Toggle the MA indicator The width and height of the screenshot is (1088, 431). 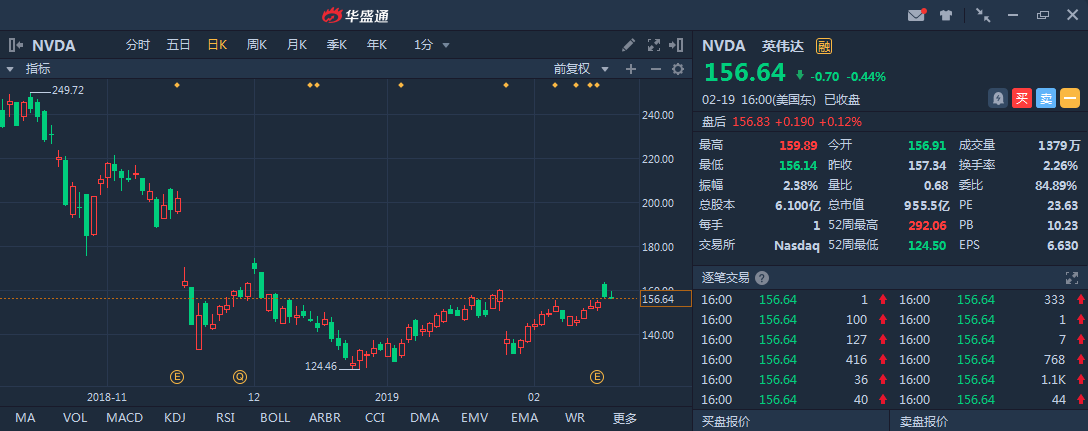[25, 418]
